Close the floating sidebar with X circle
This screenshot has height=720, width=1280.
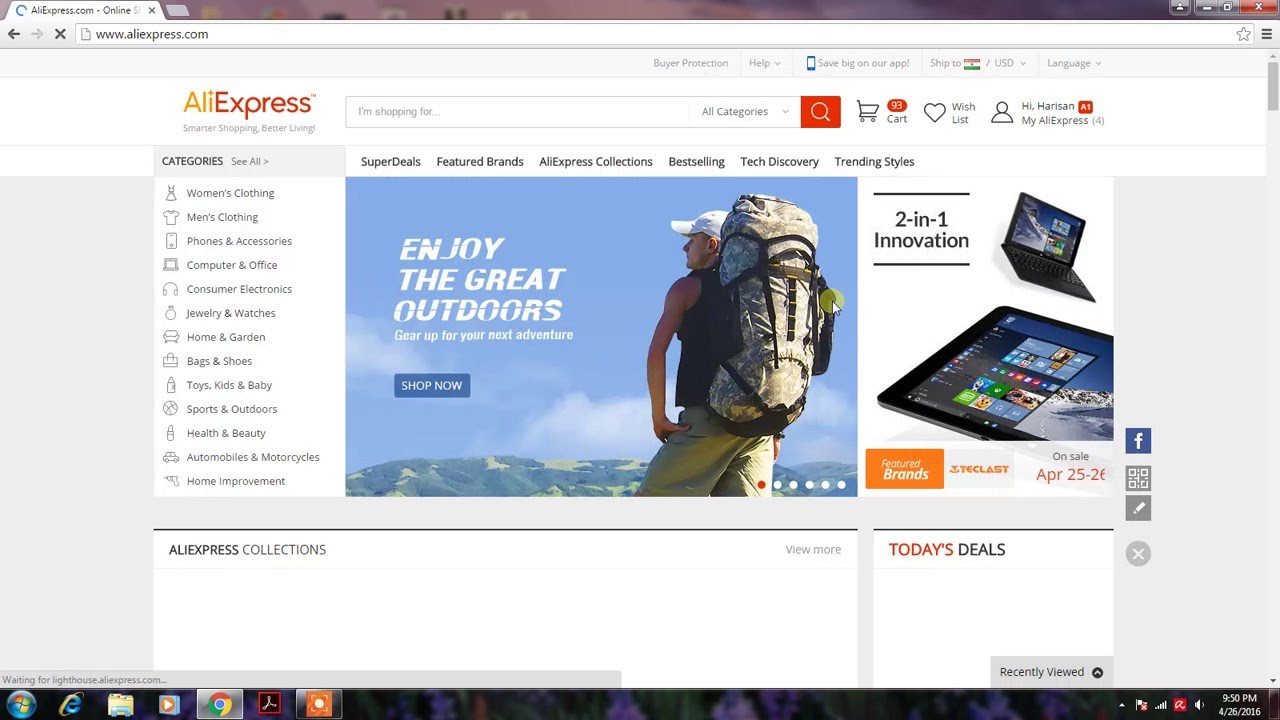(x=1138, y=554)
